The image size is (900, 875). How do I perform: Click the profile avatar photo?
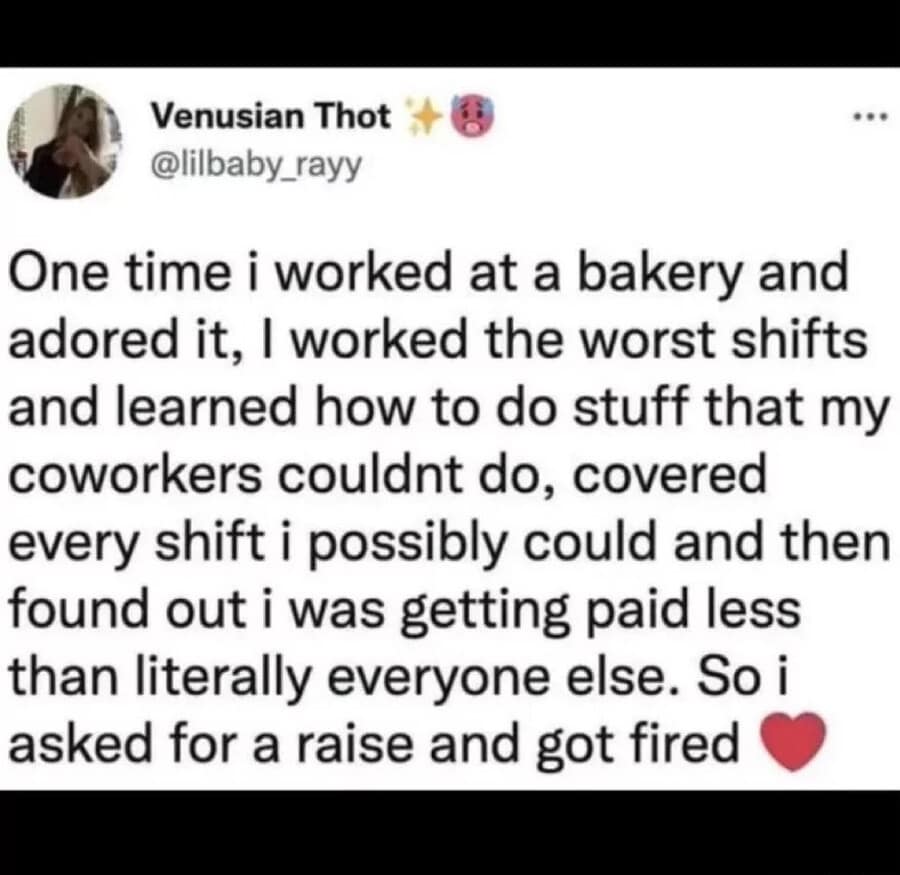coord(65,140)
